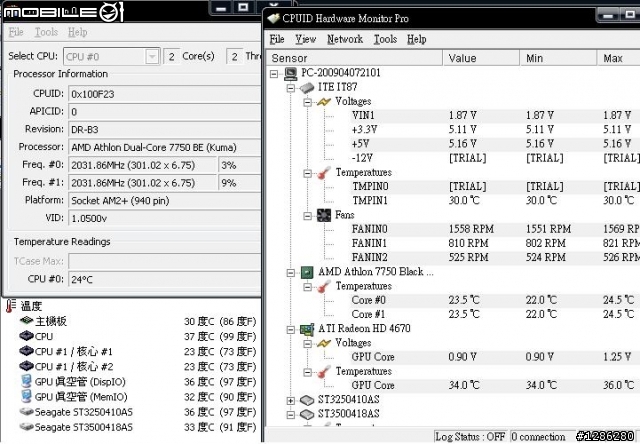Click the ITE IT87 Temperatures thermometer icon
The width and height of the screenshot is (640, 444).
tap(324, 173)
